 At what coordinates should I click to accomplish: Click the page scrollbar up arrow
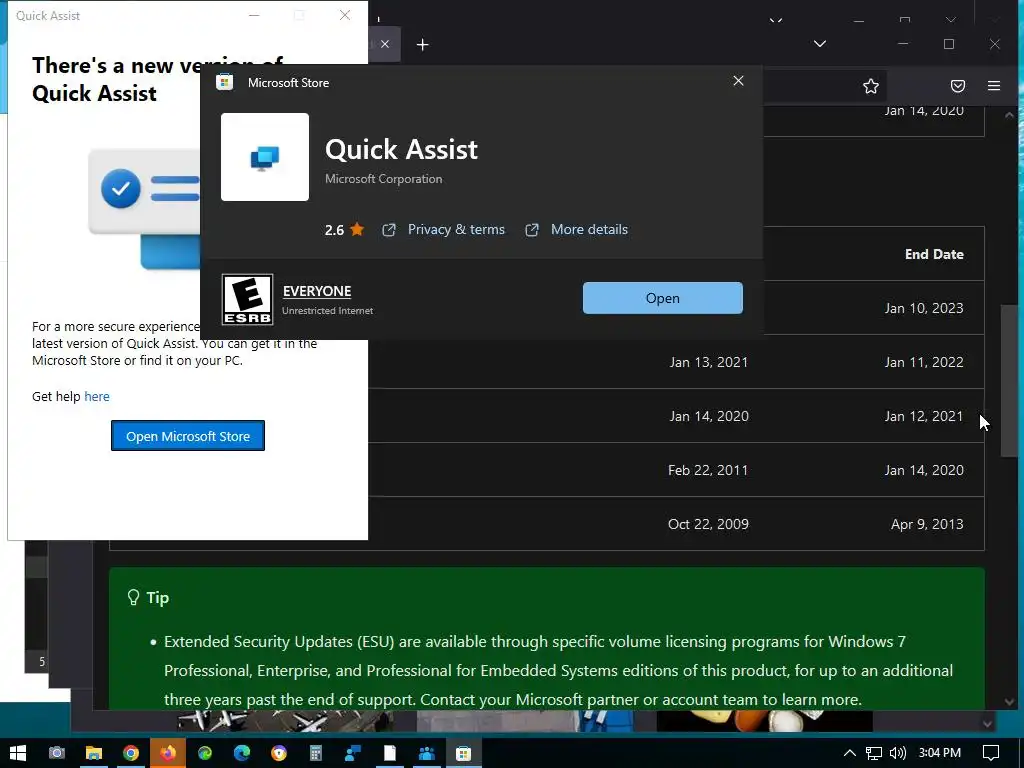click(1009, 115)
